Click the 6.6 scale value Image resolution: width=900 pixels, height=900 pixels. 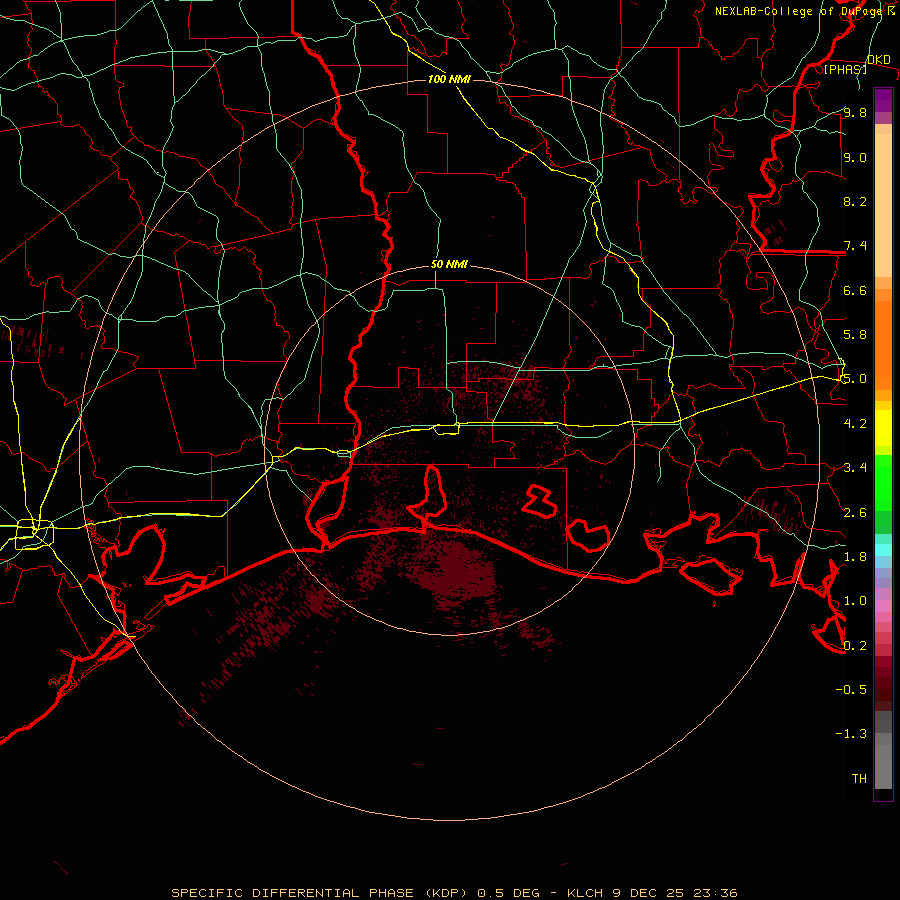(x=855, y=290)
